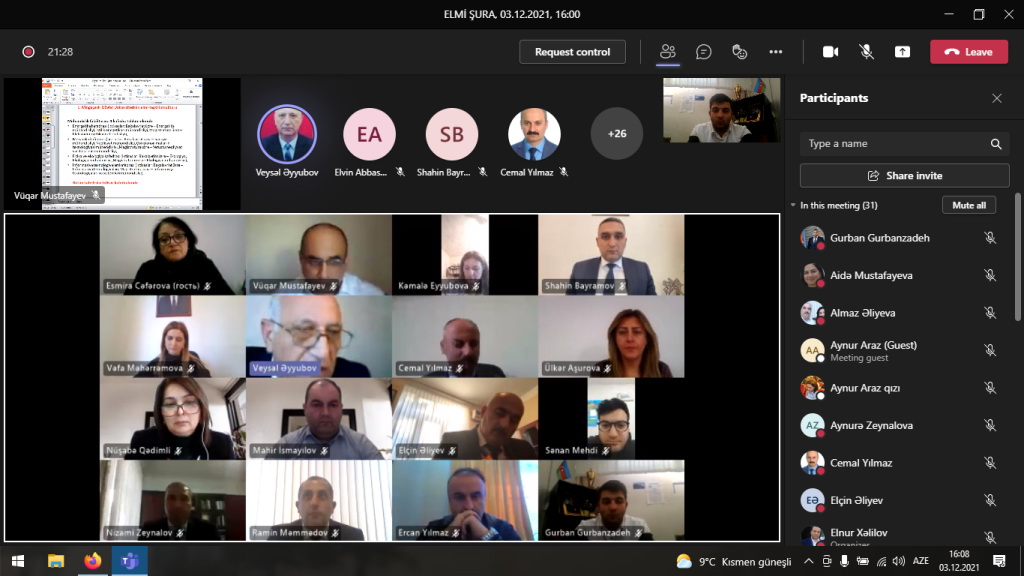Mute Cemal Yılmaz in participants list
The width and height of the screenshot is (1024, 576).
pyautogui.click(x=990, y=463)
